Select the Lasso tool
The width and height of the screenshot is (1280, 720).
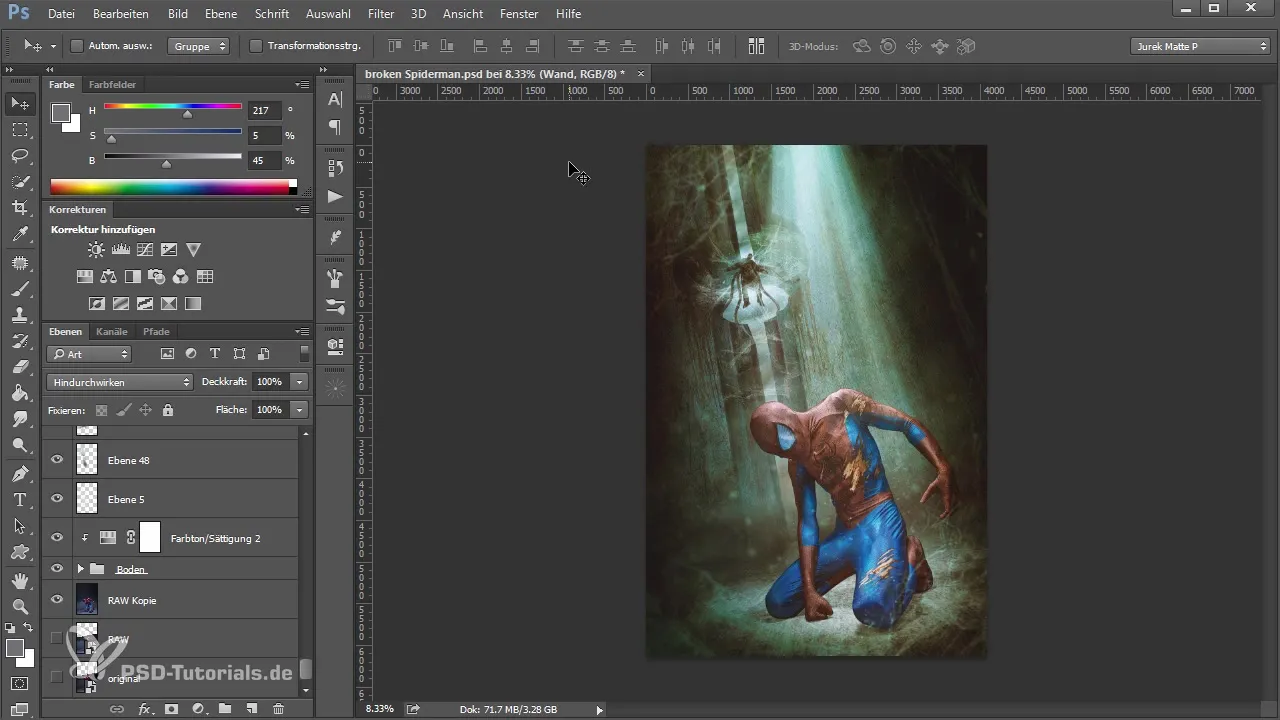click(19, 156)
